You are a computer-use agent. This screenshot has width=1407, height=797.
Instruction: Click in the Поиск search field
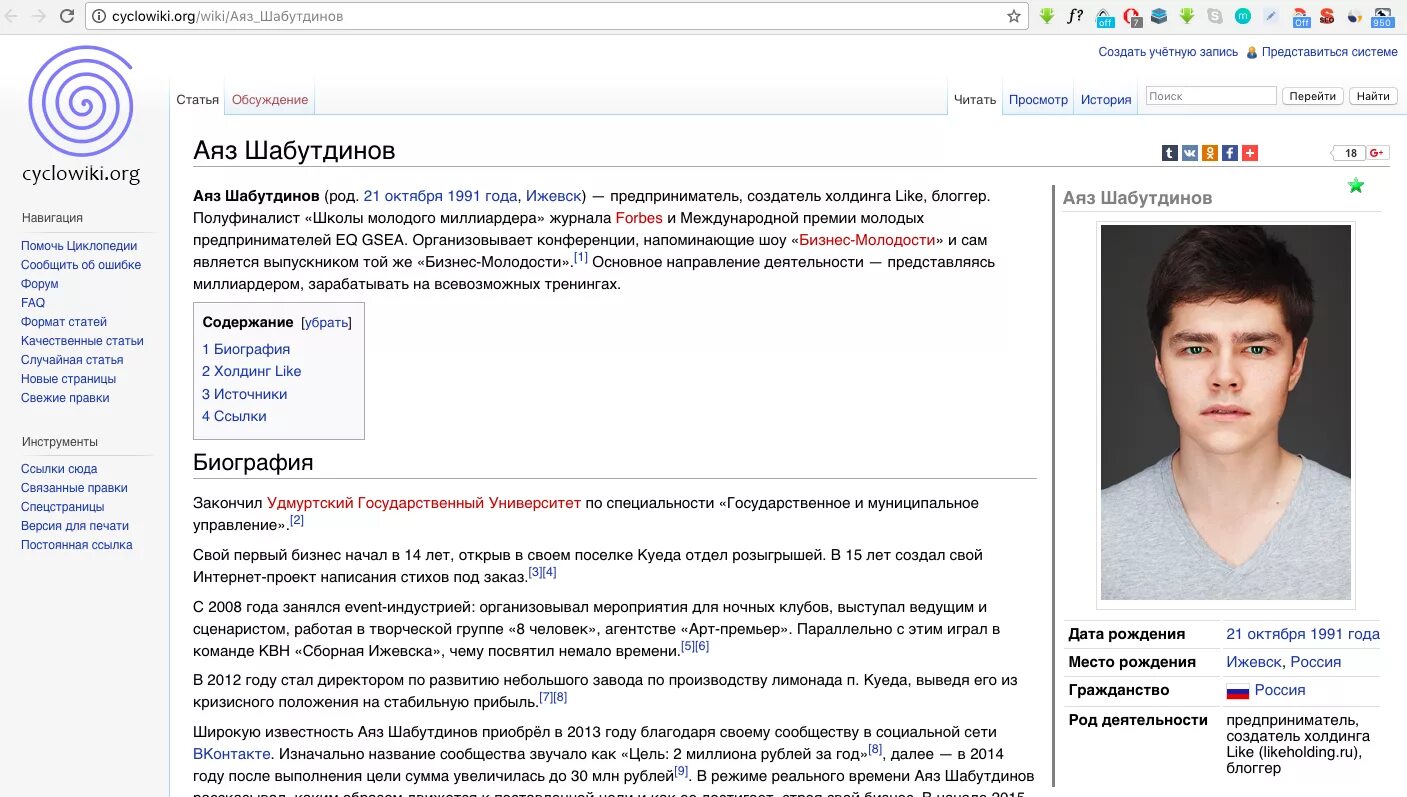[1211, 96]
